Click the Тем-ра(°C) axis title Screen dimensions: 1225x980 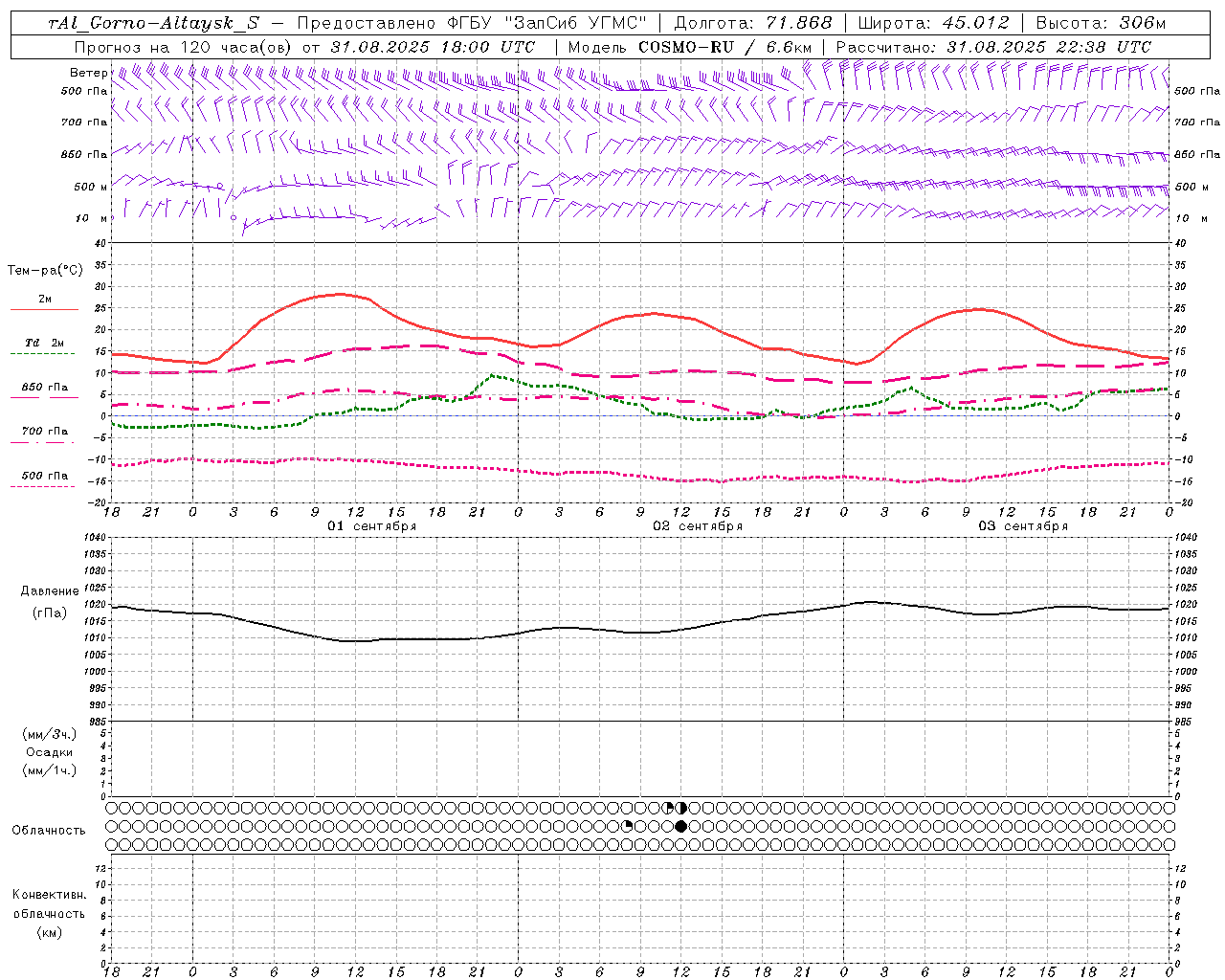pyautogui.click(x=45, y=271)
